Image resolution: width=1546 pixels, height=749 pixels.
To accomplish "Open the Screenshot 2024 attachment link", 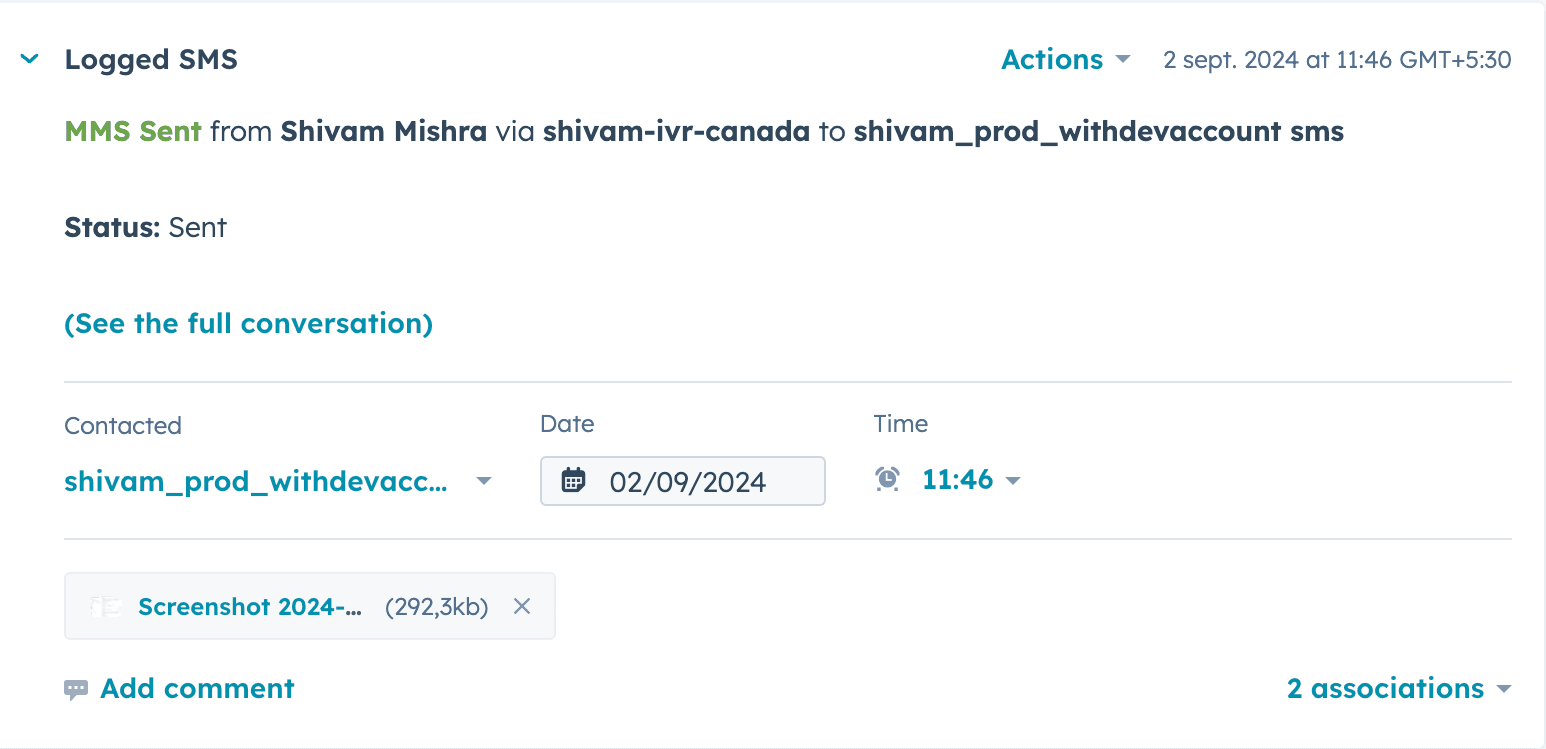I will 250,607.
